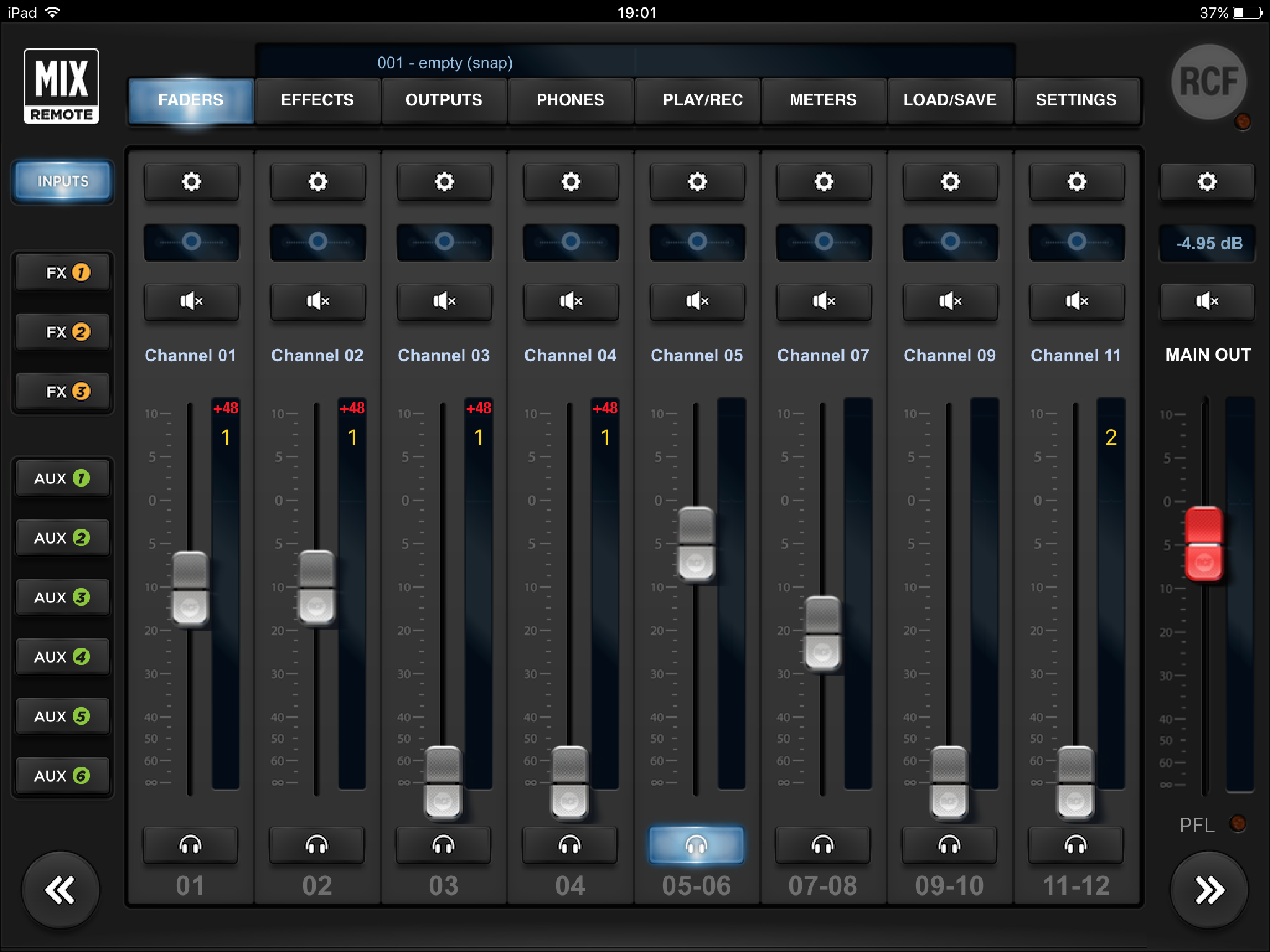Select the FX 3 send view
This screenshot has width=1270, height=952.
pyautogui.click(x=63, y=392)
